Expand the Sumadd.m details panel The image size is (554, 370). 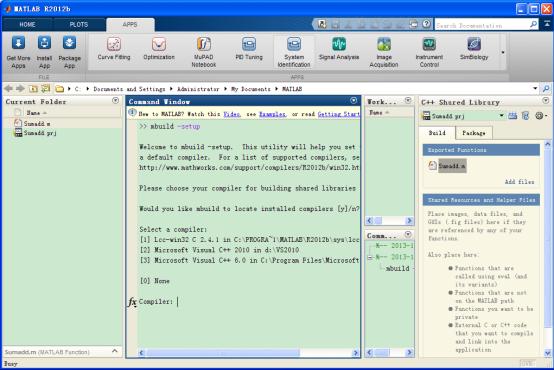point(114,351)
